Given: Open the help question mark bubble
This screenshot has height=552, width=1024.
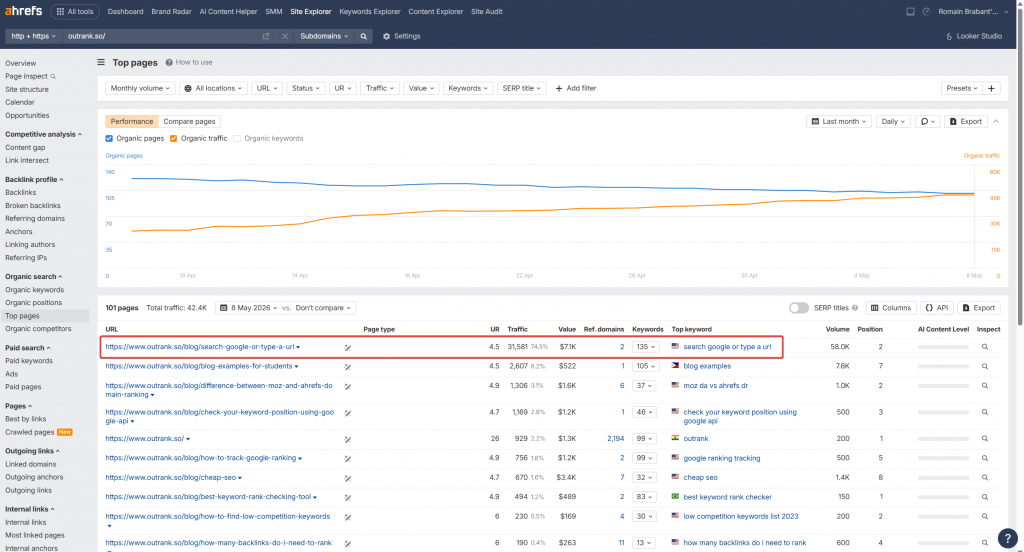Looking at the screenshot, I should 1008,538.
